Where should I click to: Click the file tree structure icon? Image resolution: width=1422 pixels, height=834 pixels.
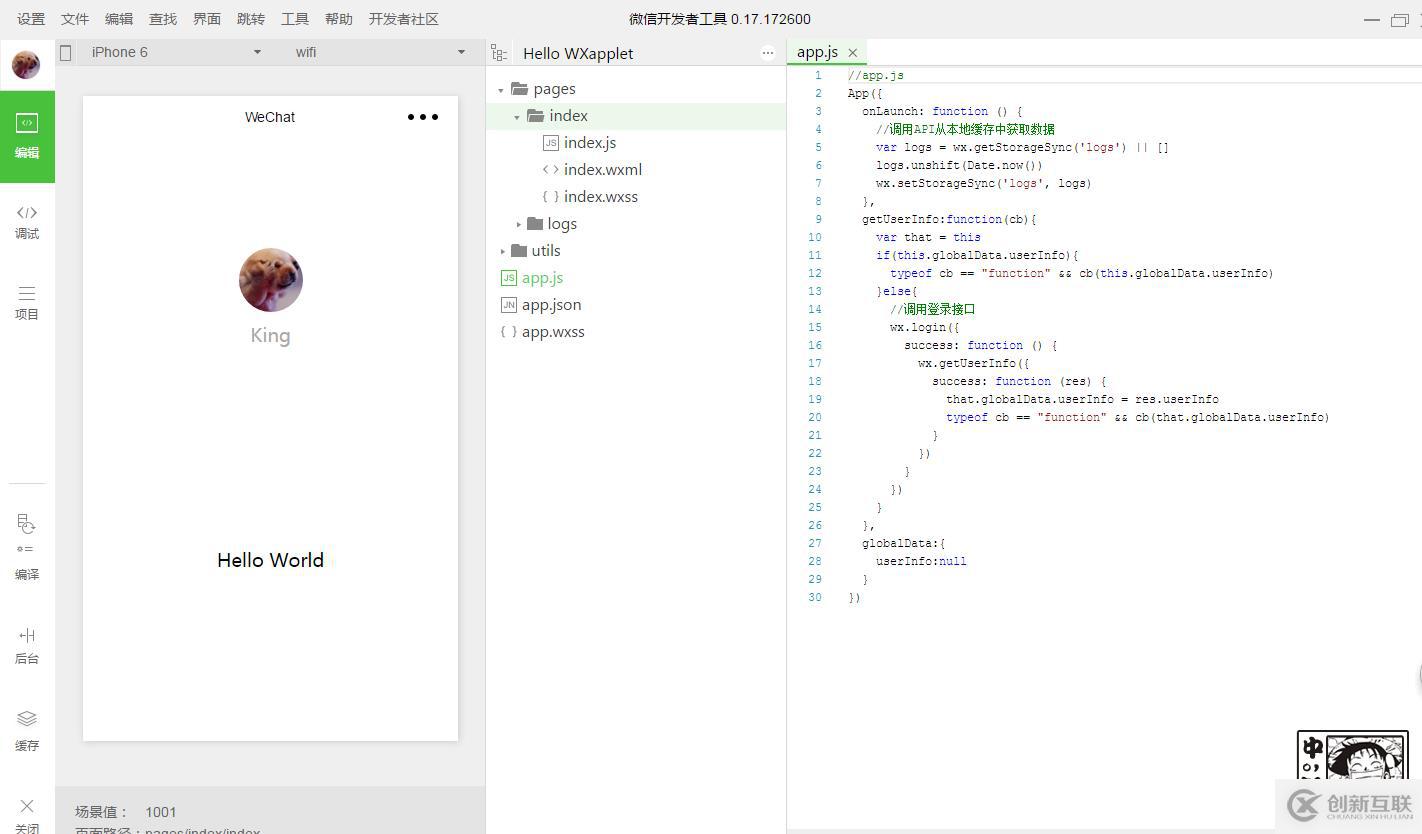[499, 53]
